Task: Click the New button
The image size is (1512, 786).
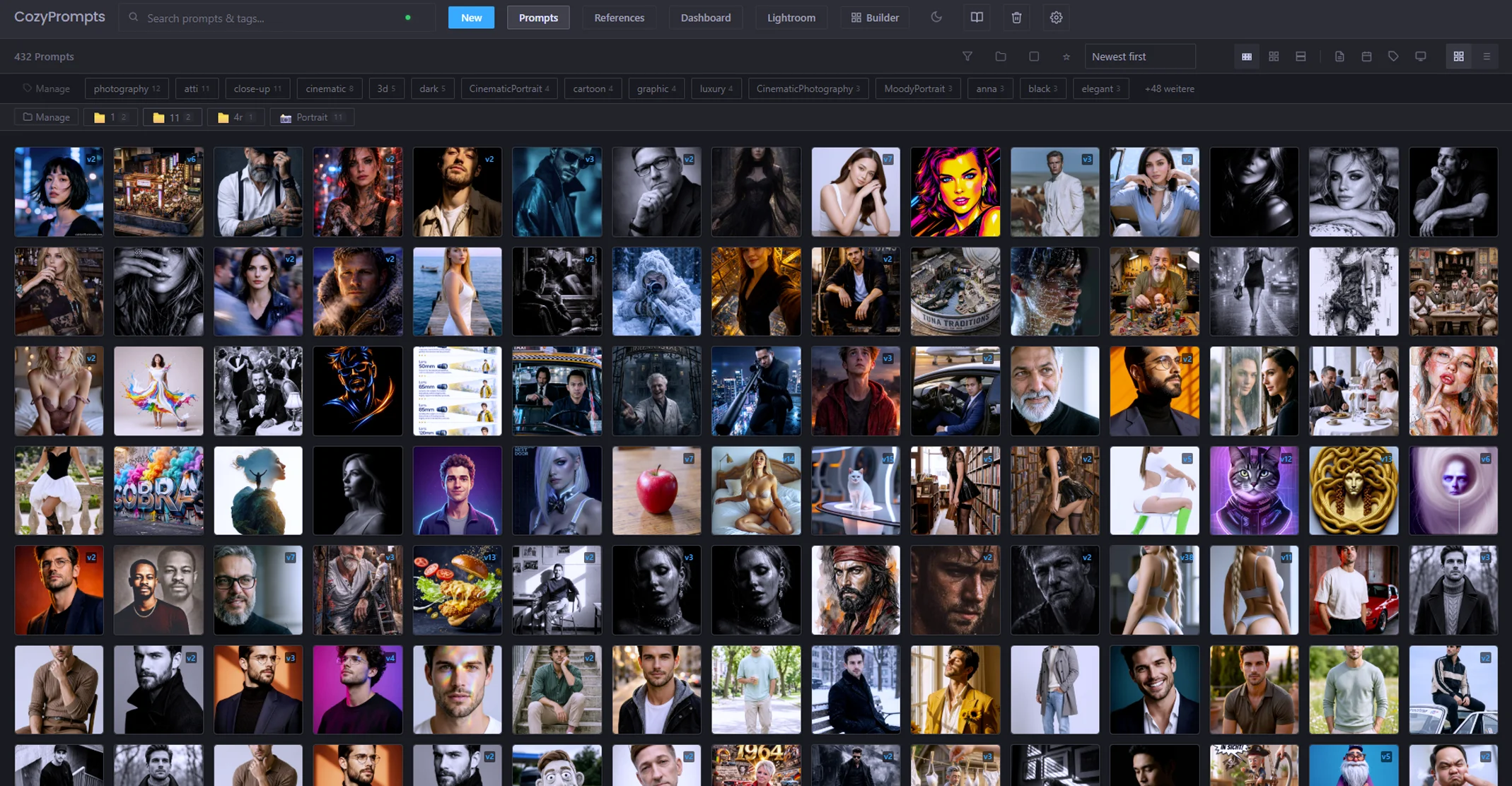Action: tap(471, 18)
